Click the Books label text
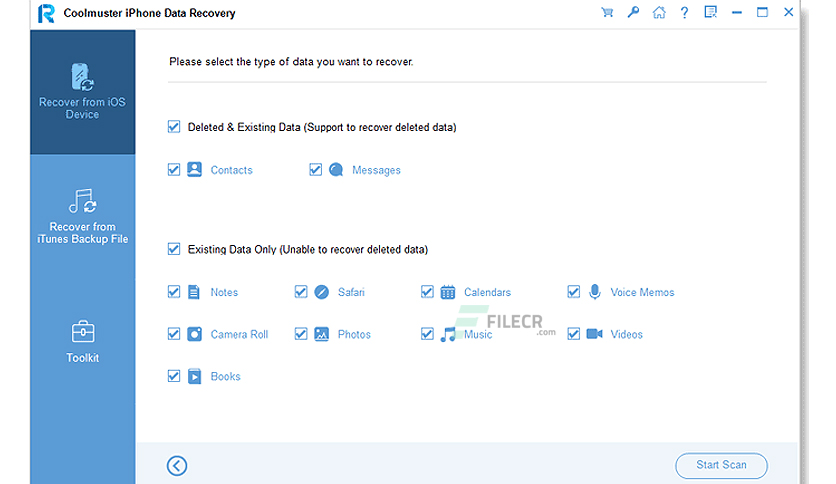This screenshot has width=836, height=484. point(226,376)
